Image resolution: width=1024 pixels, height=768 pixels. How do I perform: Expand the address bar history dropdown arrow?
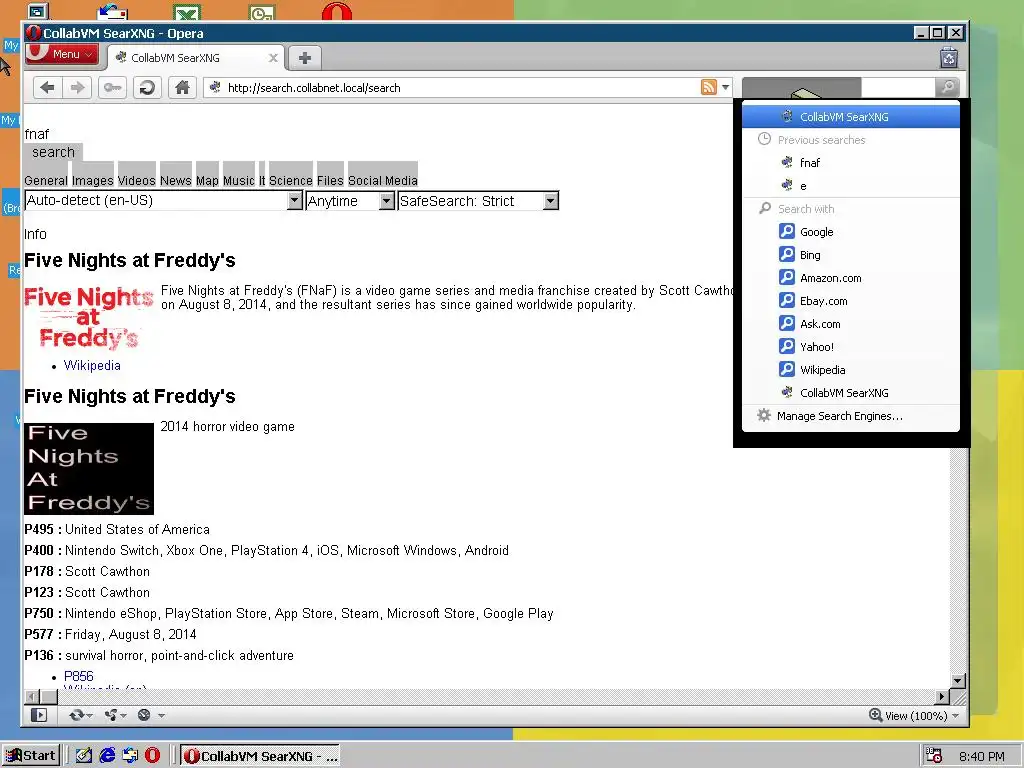coord(725,87)
